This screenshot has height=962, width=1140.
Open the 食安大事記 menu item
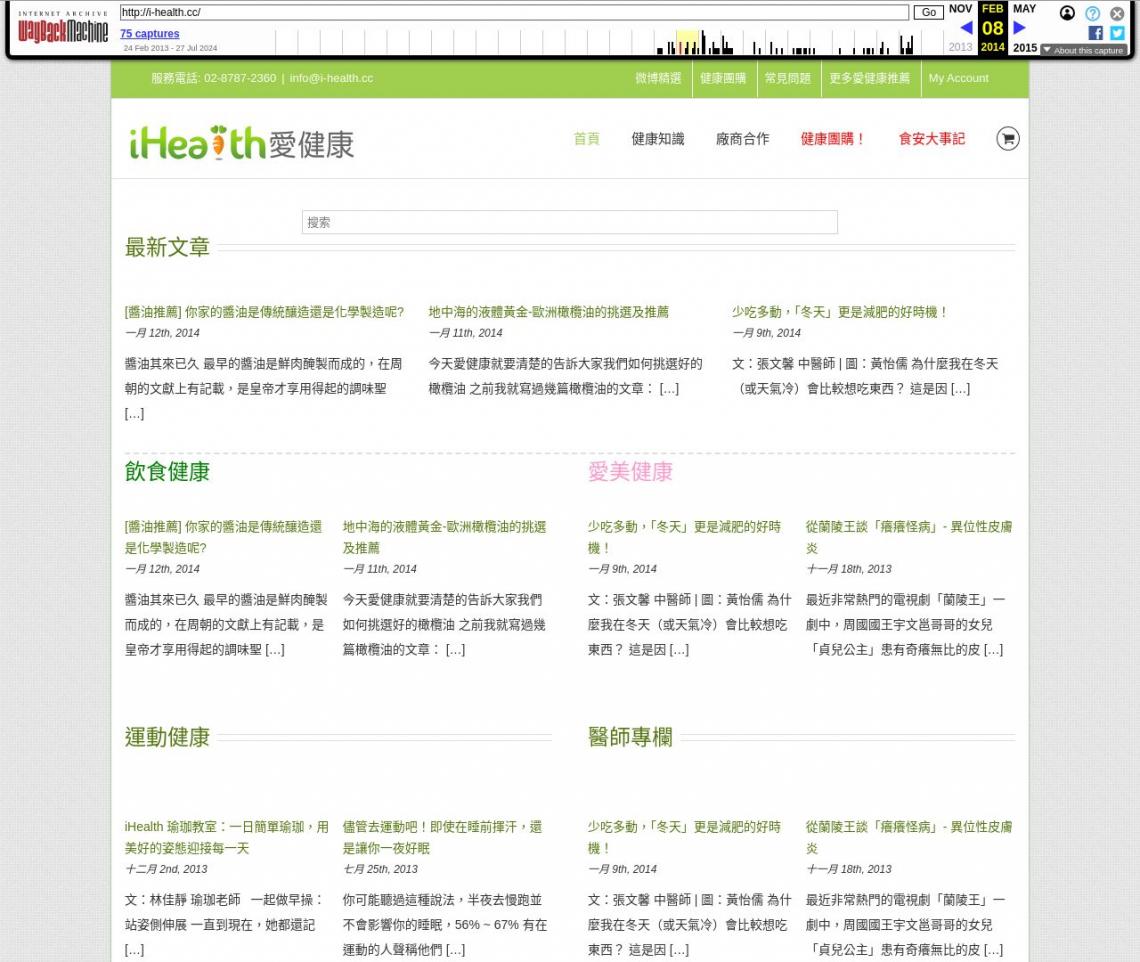(x=931, y=139)
